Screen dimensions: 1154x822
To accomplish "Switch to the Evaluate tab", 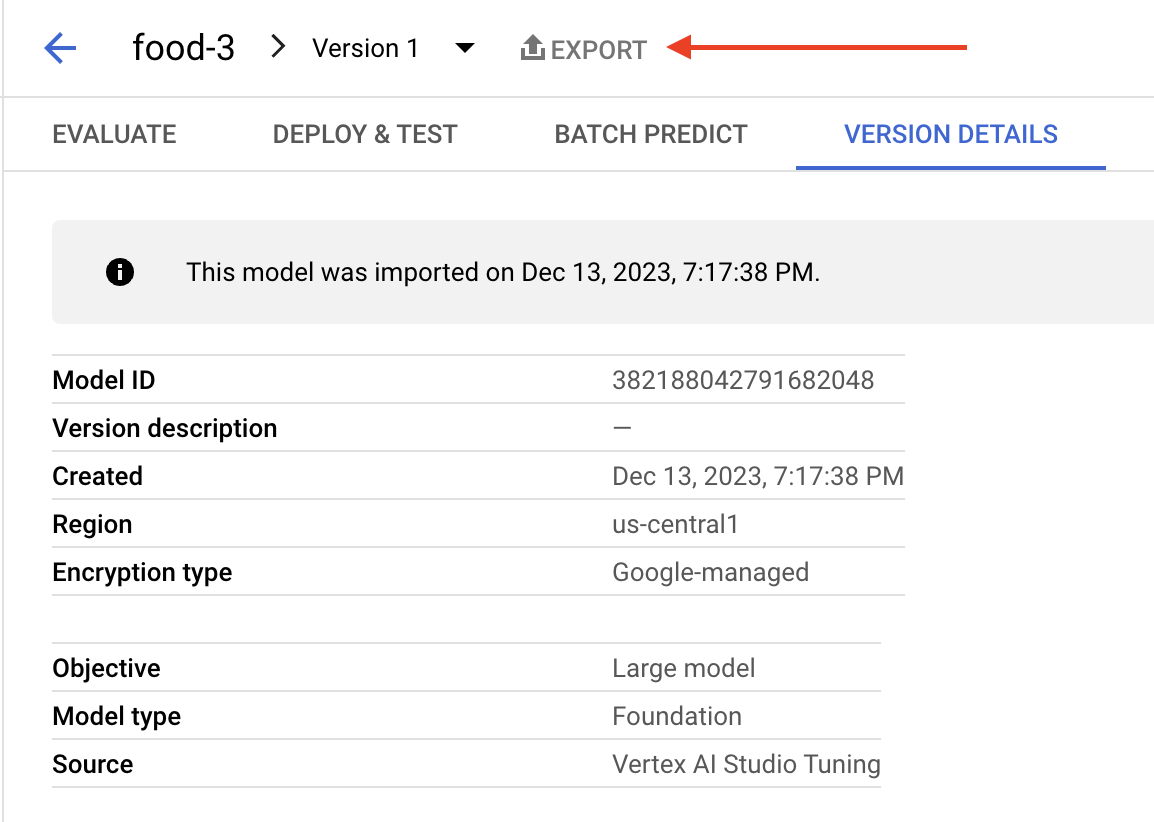I will [114, 135].
